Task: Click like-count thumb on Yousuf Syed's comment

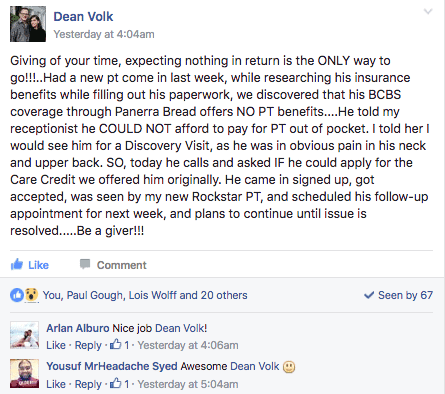Action: click(x=115, y=383)
